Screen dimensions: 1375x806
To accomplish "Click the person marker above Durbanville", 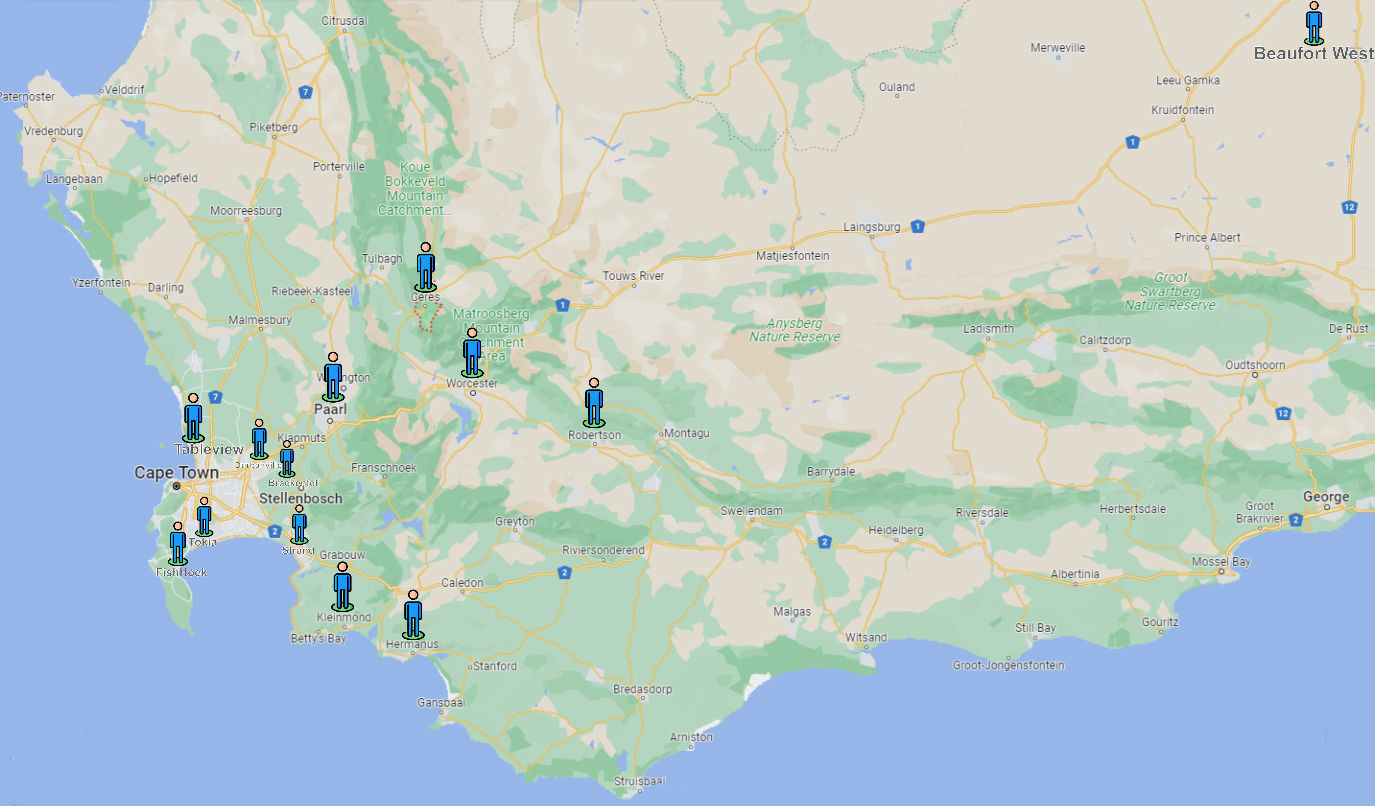I will tap(259, 438).
